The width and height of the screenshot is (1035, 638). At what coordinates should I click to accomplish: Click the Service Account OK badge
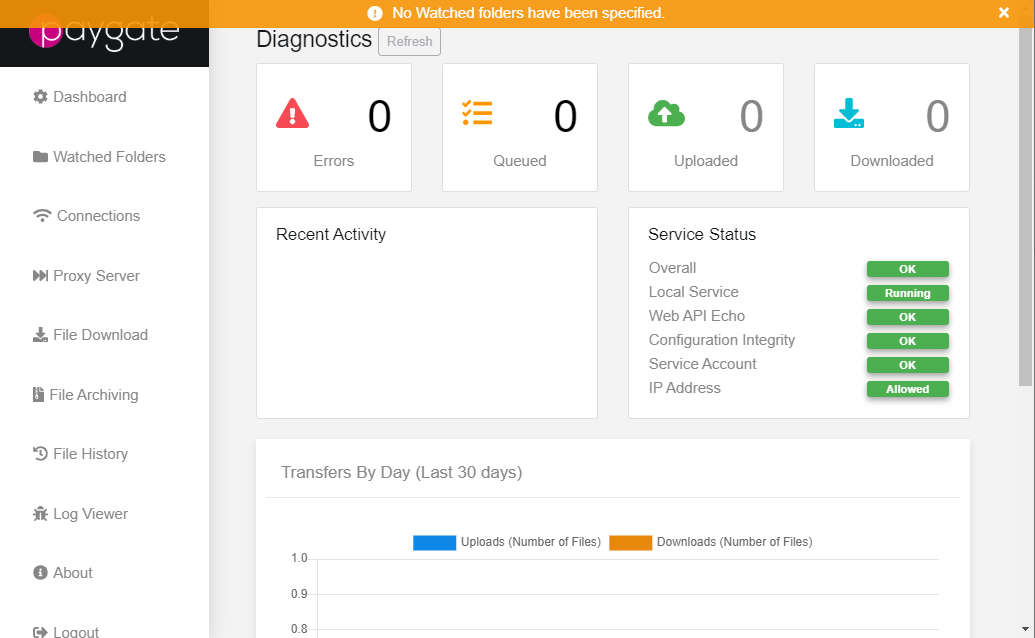908,365
